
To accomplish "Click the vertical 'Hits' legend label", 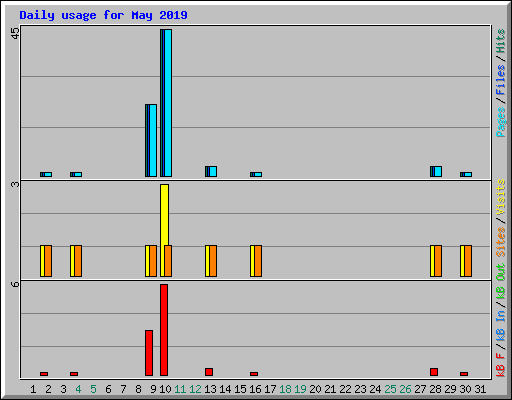I will pos(501,41).
